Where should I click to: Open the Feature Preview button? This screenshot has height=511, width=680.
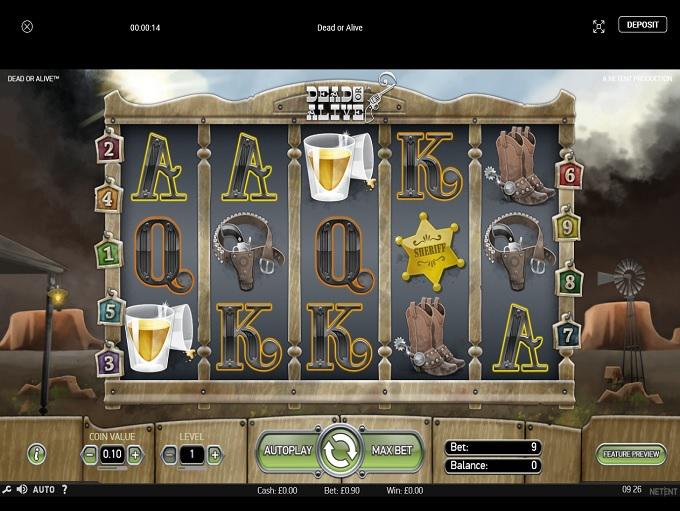pos(631,454)
